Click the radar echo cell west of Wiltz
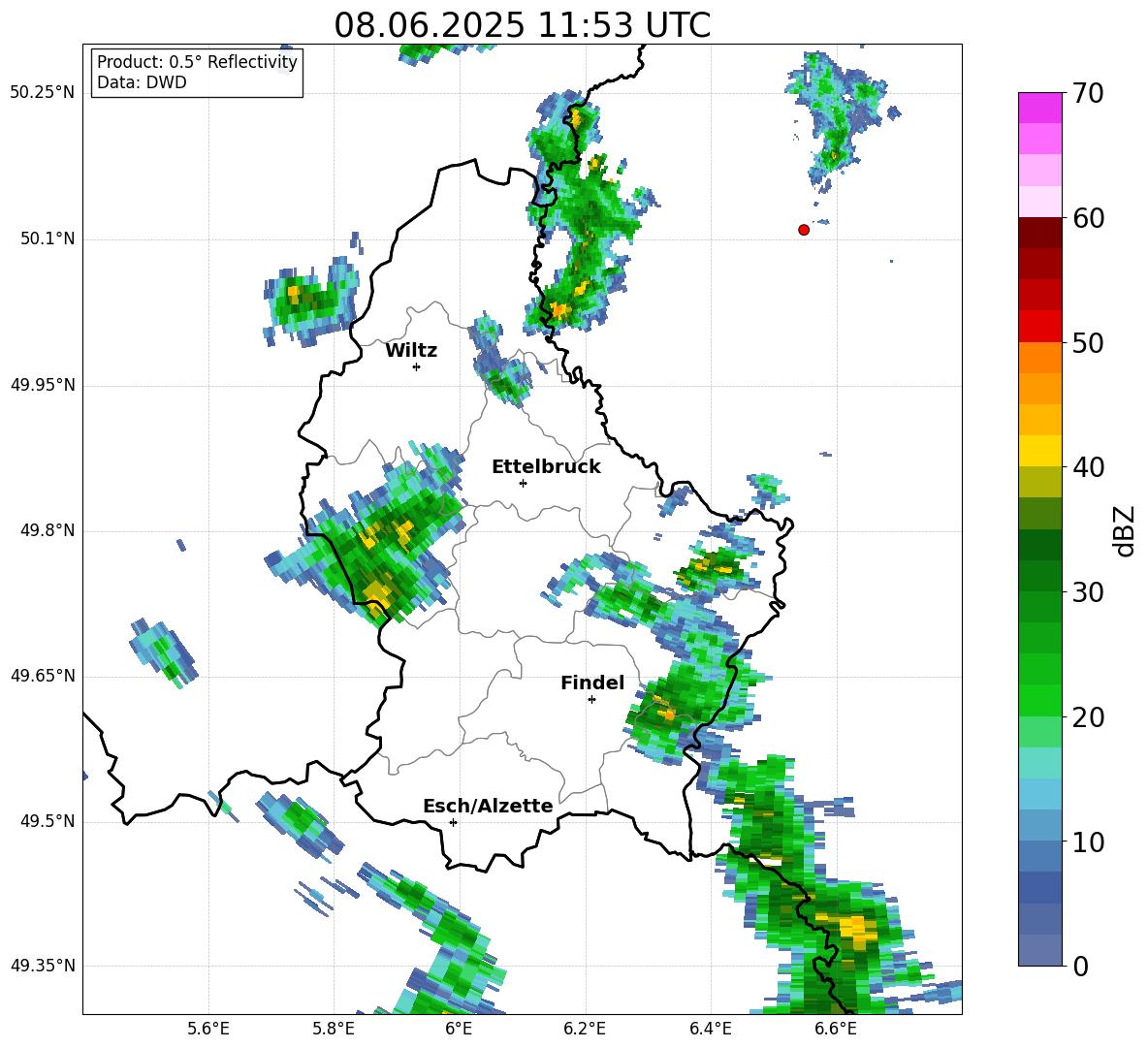 click(x=309, y=300)
